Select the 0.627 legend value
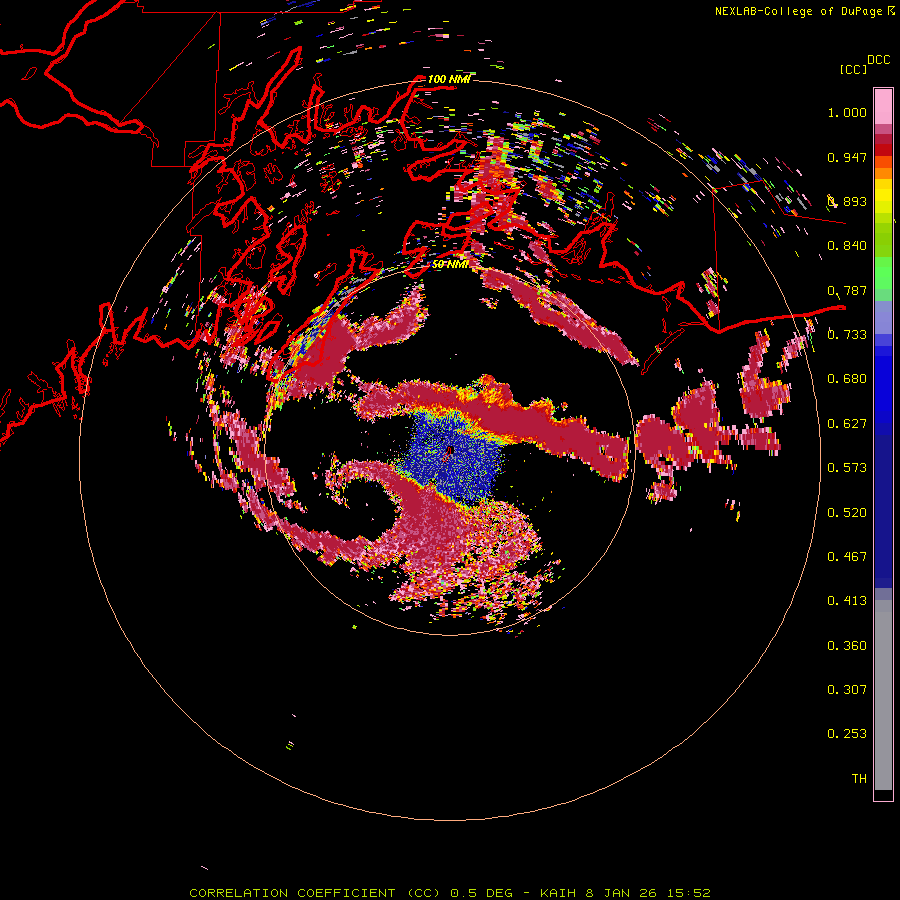The image size is (900, 900). click(x=847, y=424)
